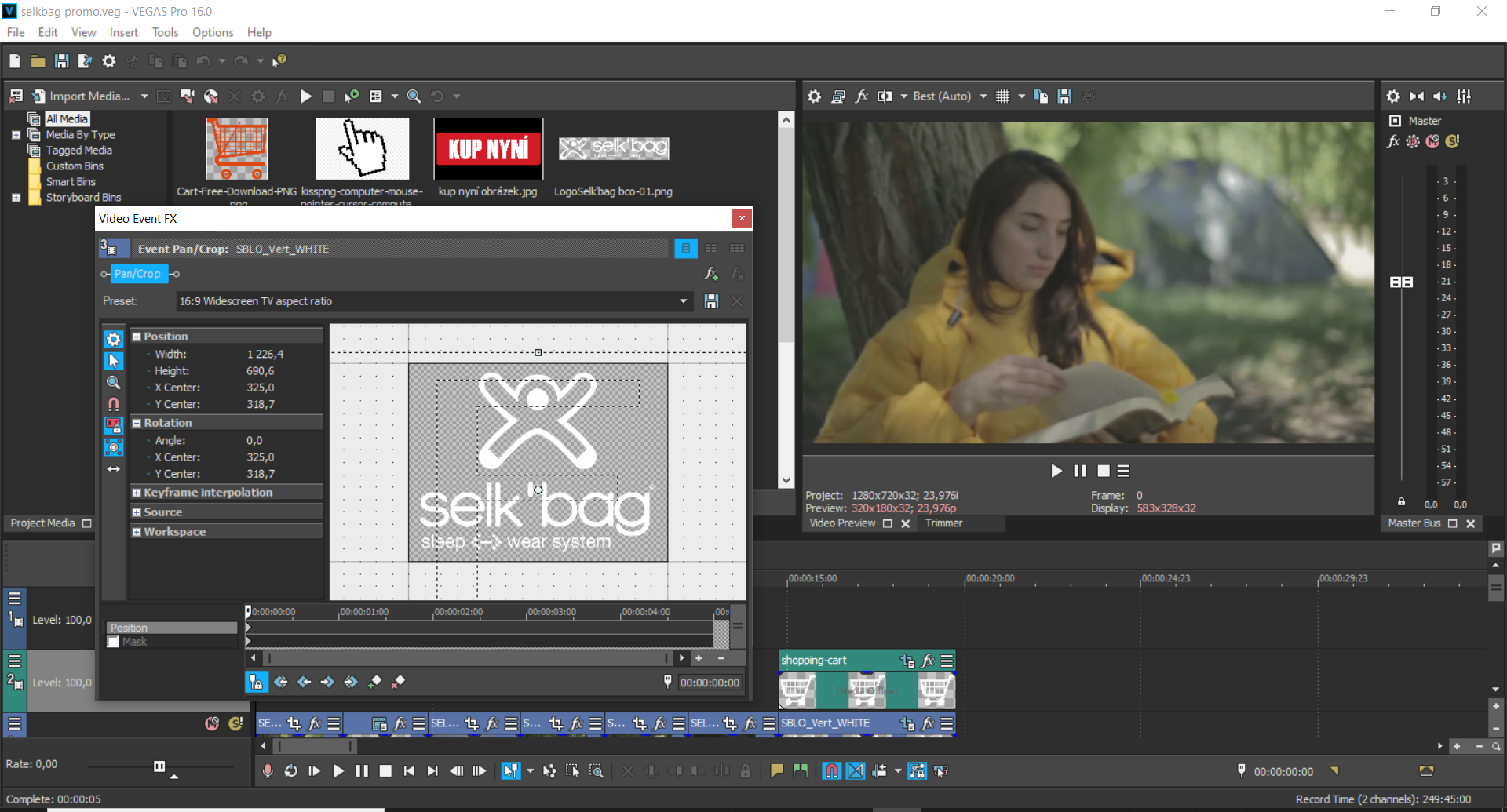
Task: Play the Video Preview
Action: [1056, 471]
